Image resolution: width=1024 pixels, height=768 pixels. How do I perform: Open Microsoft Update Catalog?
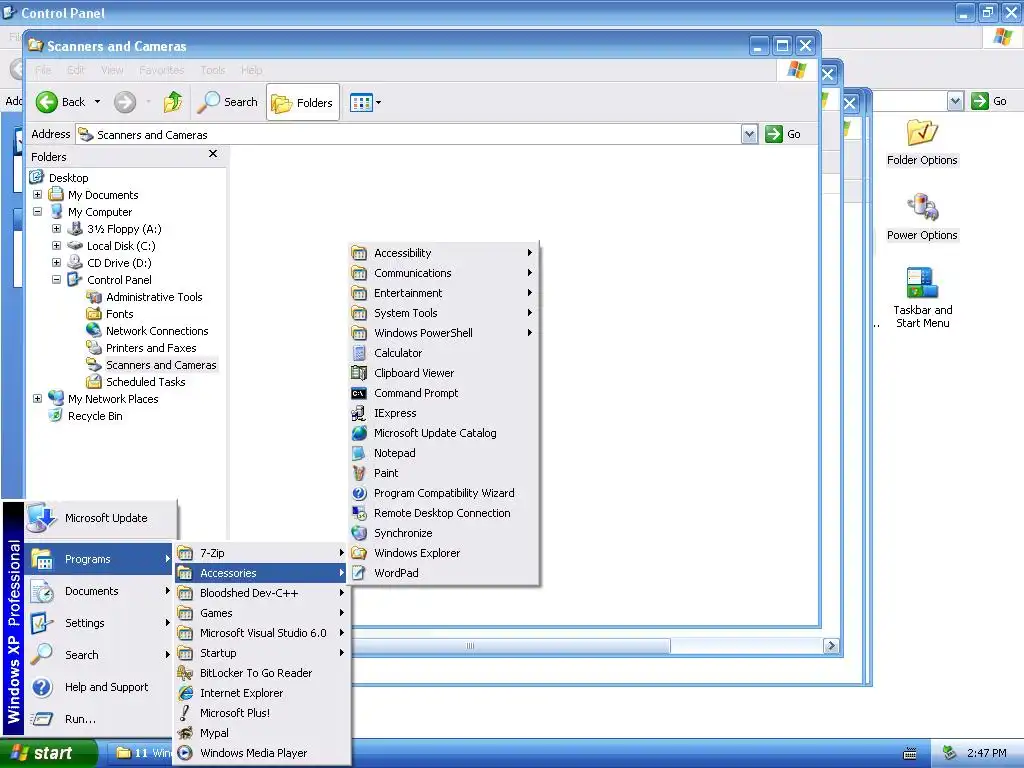(x=444, y=433)
